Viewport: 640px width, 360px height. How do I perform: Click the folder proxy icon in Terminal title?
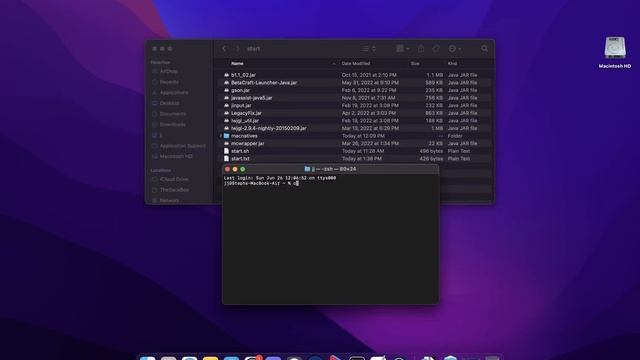point(307,169)
